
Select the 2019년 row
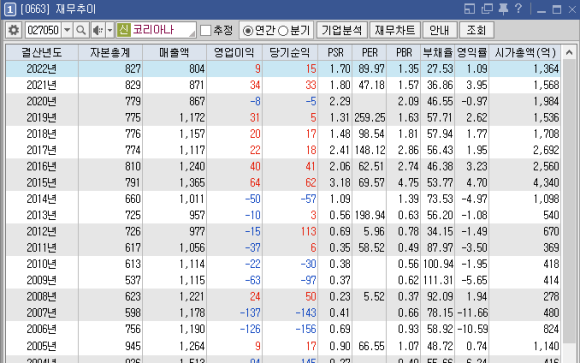[283, 118]
